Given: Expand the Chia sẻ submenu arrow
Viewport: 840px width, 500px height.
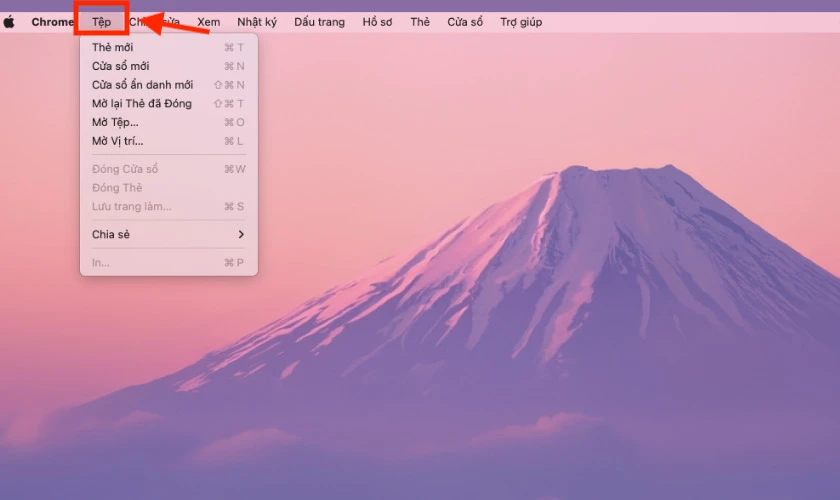Looking at the screenshot, I should tap(240, 235).
